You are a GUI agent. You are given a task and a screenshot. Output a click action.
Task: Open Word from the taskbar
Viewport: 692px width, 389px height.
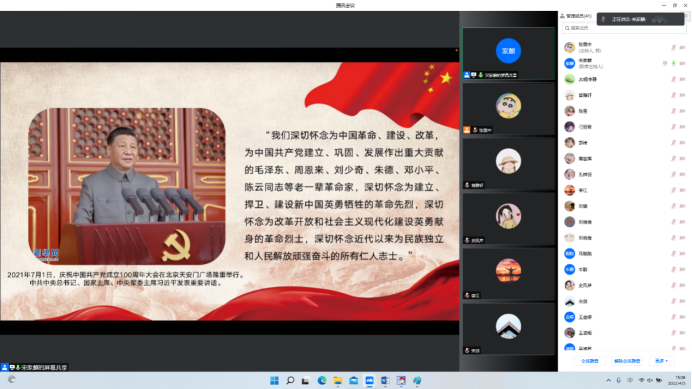385,381
